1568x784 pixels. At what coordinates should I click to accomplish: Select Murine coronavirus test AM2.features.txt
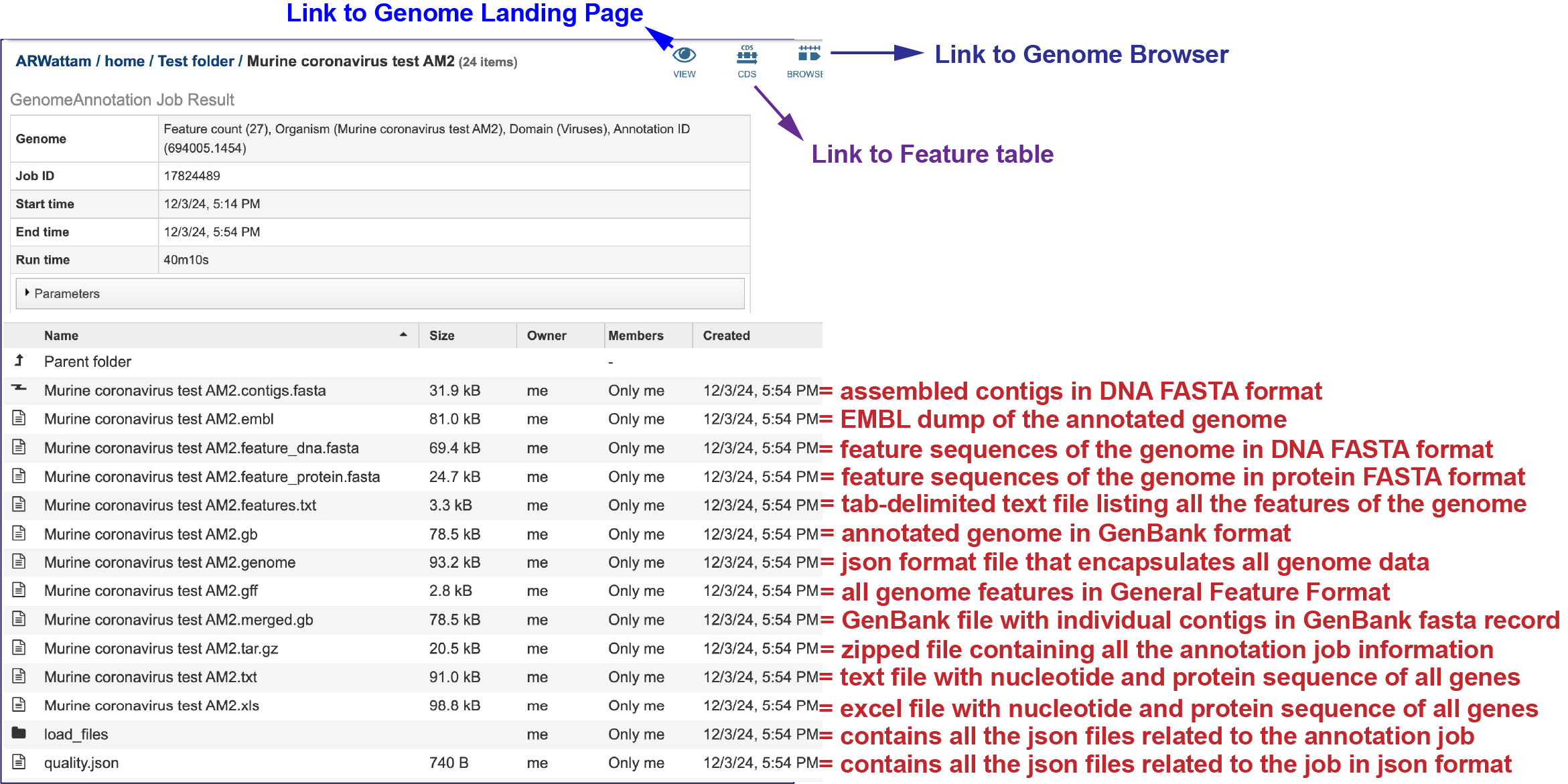[x=180, y=505]
